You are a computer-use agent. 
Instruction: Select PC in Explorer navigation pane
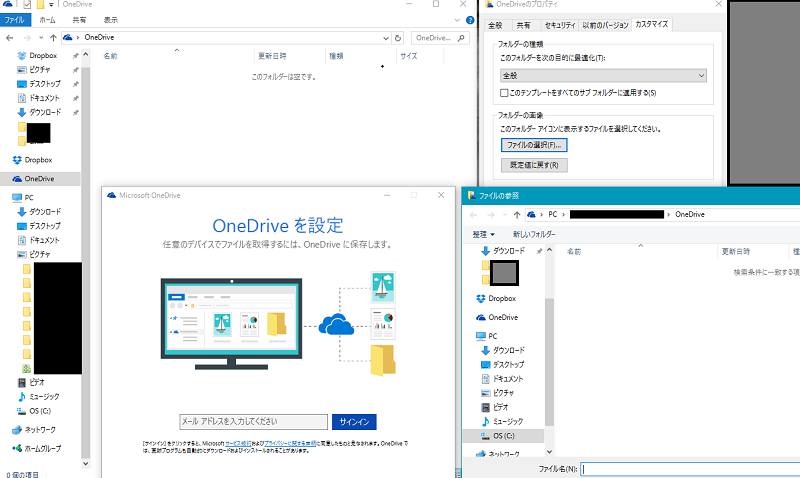click(29, 197)
